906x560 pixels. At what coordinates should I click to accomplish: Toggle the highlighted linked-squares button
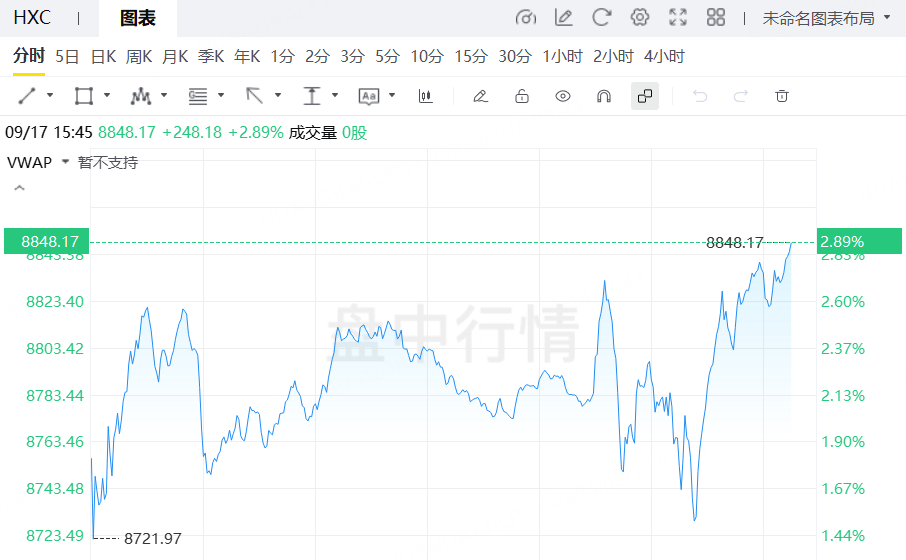coord(645,96)
